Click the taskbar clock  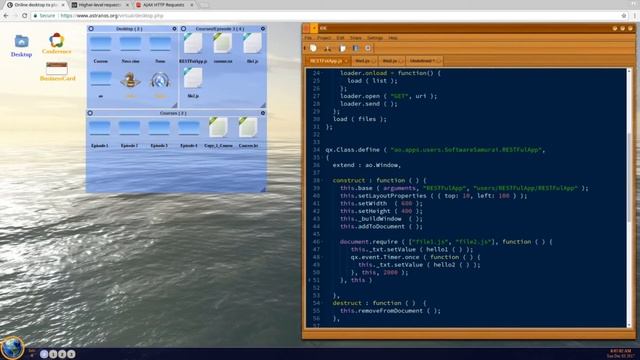click(x=619, y=353)
